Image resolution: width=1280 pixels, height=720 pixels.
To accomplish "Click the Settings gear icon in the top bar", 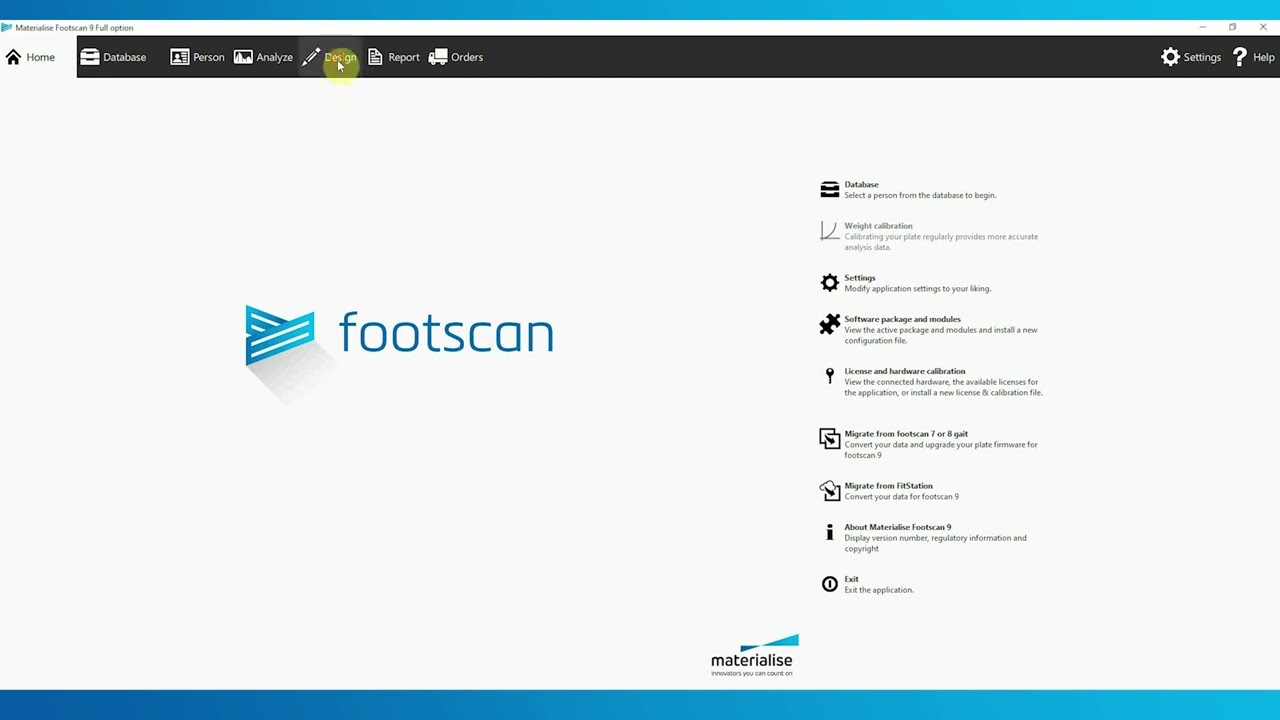I will point(1170,57).
